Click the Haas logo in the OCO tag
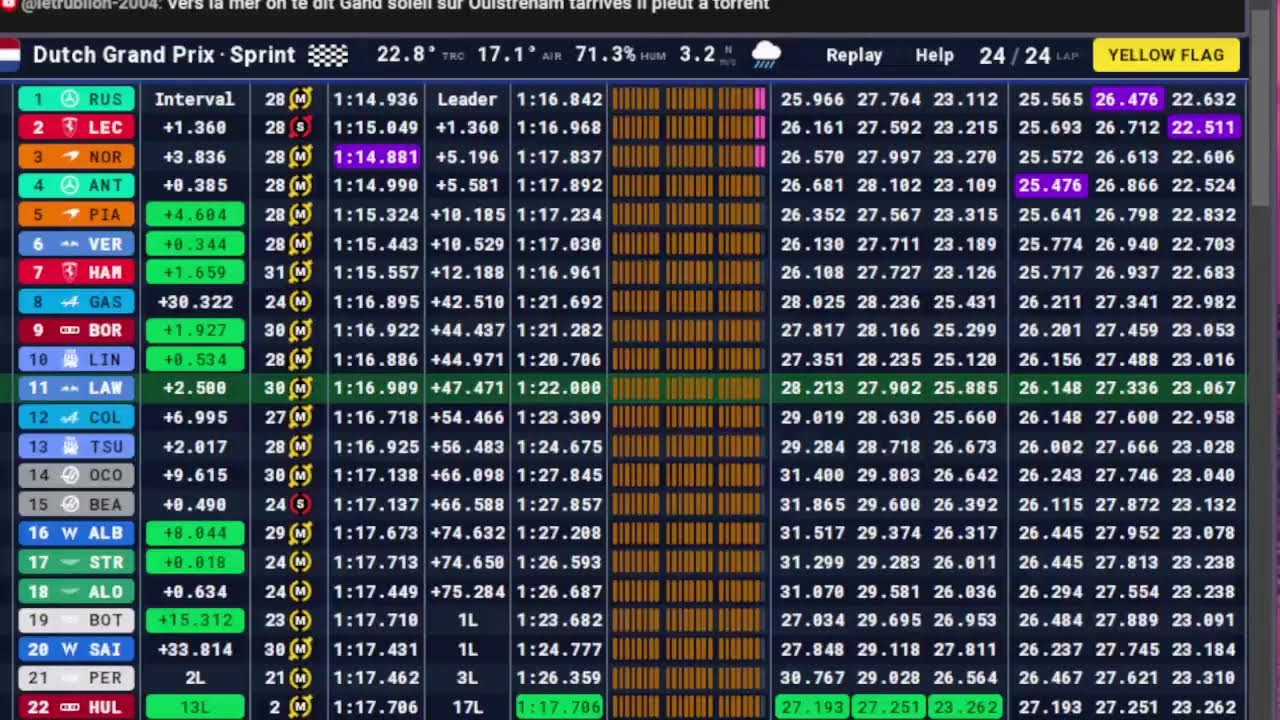Image resolution: width=1280 pixels, height=720 pixels. coord(70,475)
